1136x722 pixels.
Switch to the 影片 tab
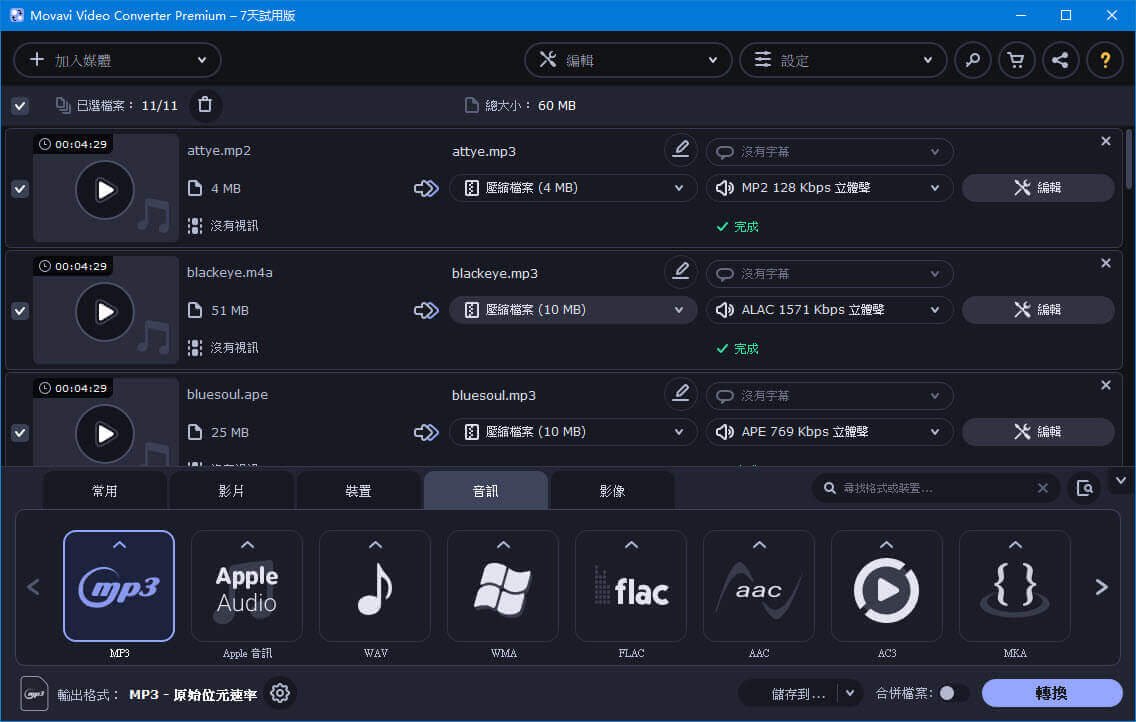[x=231, y=491]
